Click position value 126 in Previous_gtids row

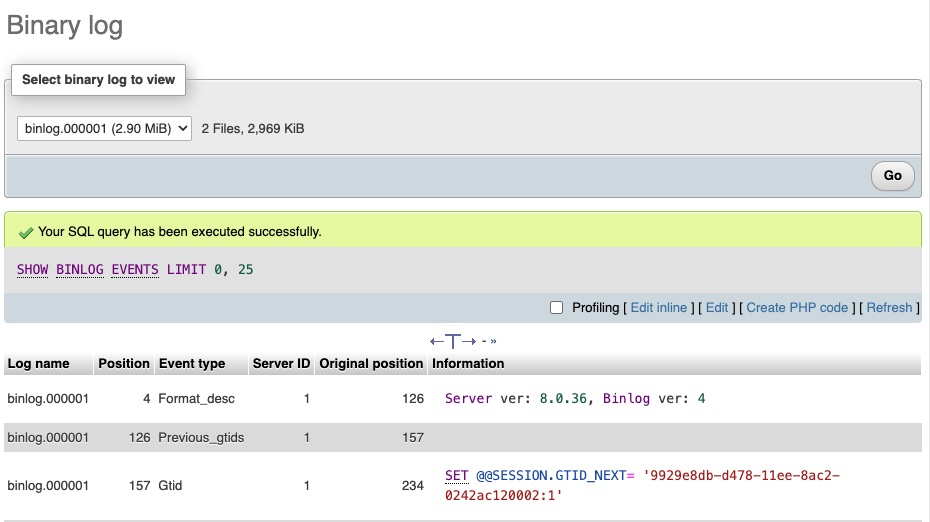pyautogui.click(x=139, y=438)
